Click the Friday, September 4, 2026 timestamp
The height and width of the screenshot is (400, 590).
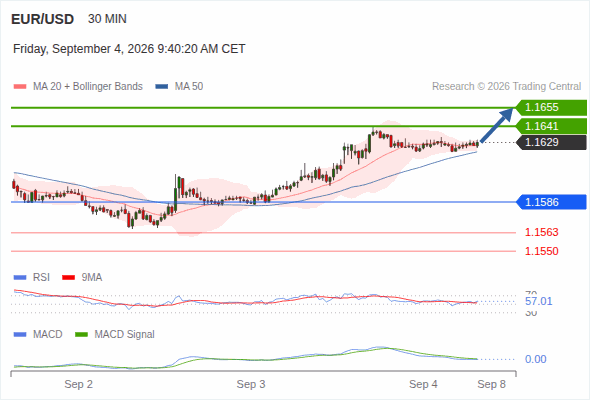point(129,49)
